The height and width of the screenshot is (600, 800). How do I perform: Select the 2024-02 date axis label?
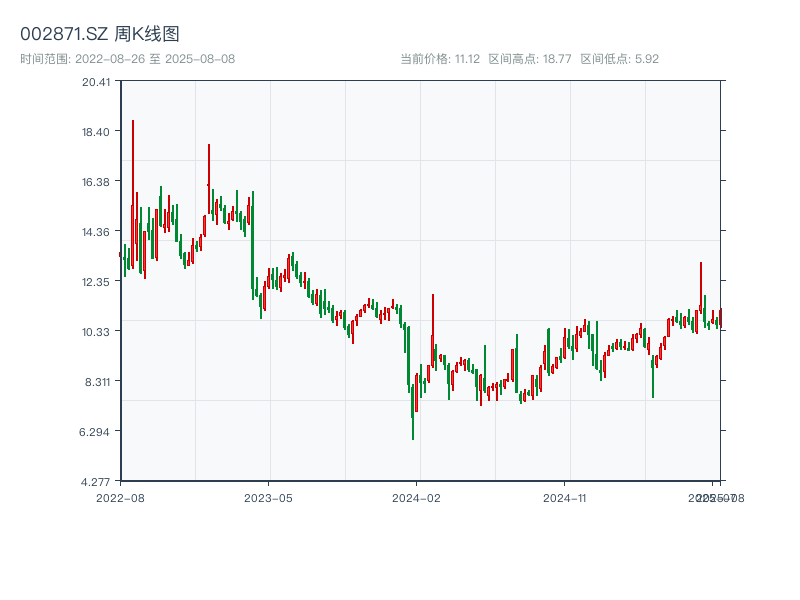pyautogui.click(x=417, y=497)
